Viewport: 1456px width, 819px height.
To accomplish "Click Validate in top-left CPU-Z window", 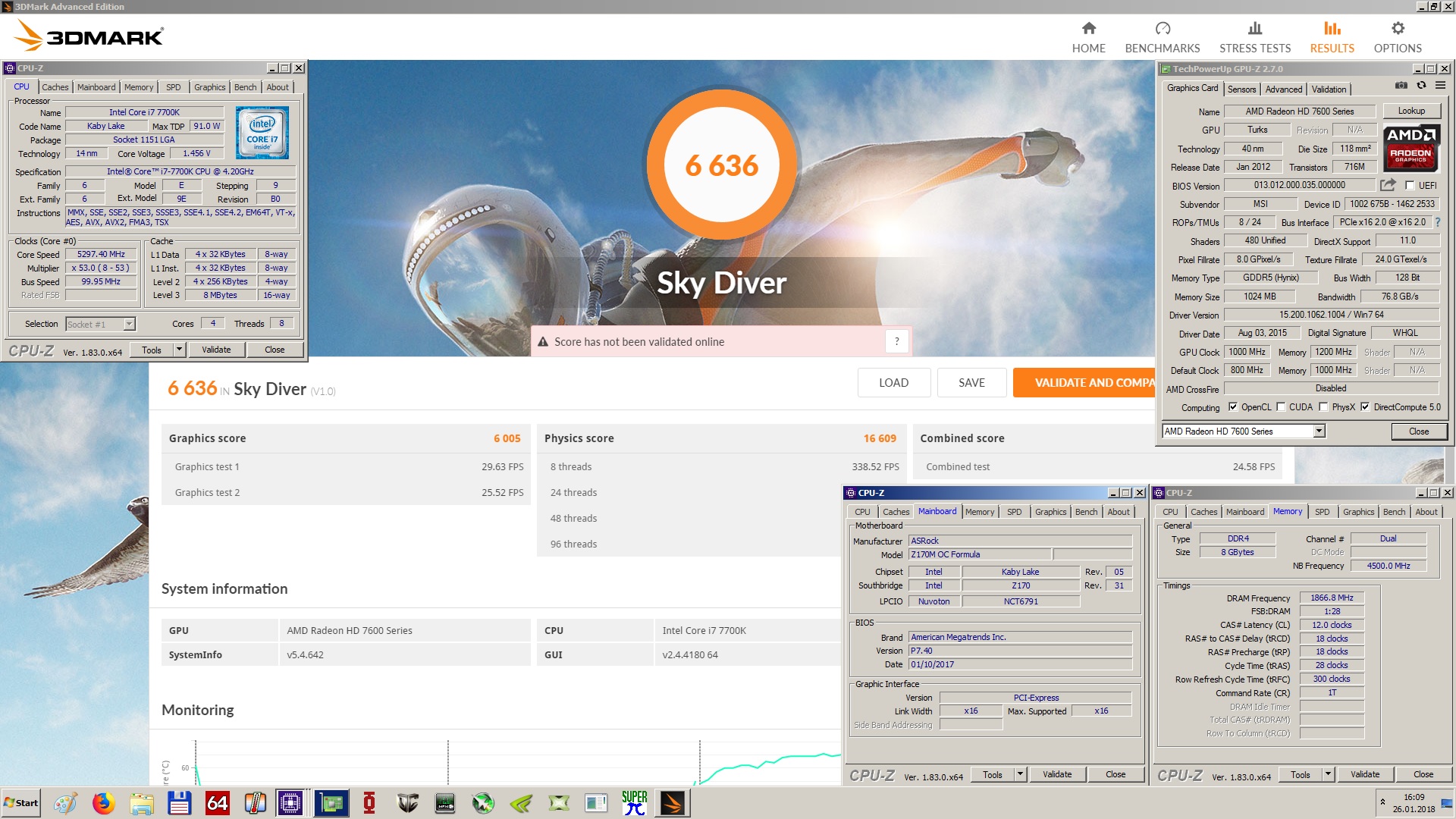I will (x=216, y=350).
